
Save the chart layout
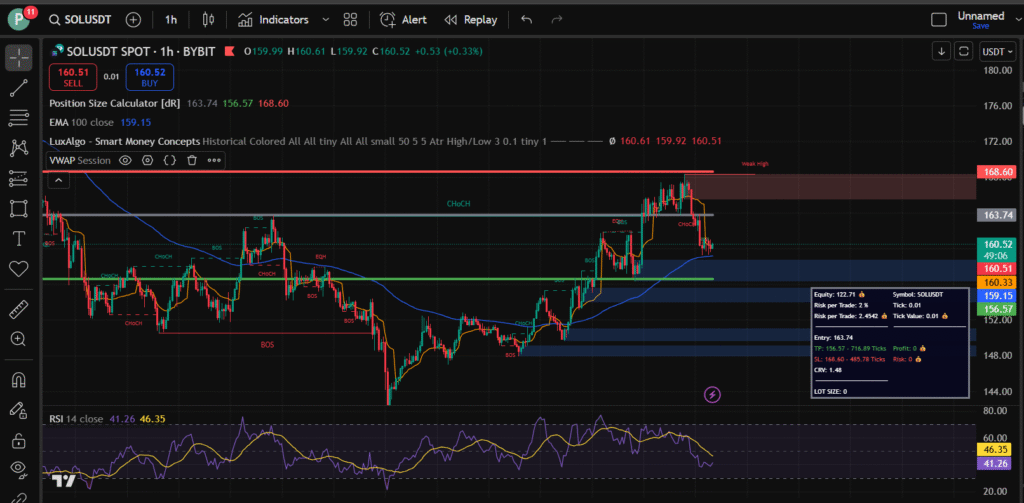click(x=980, y=26)
